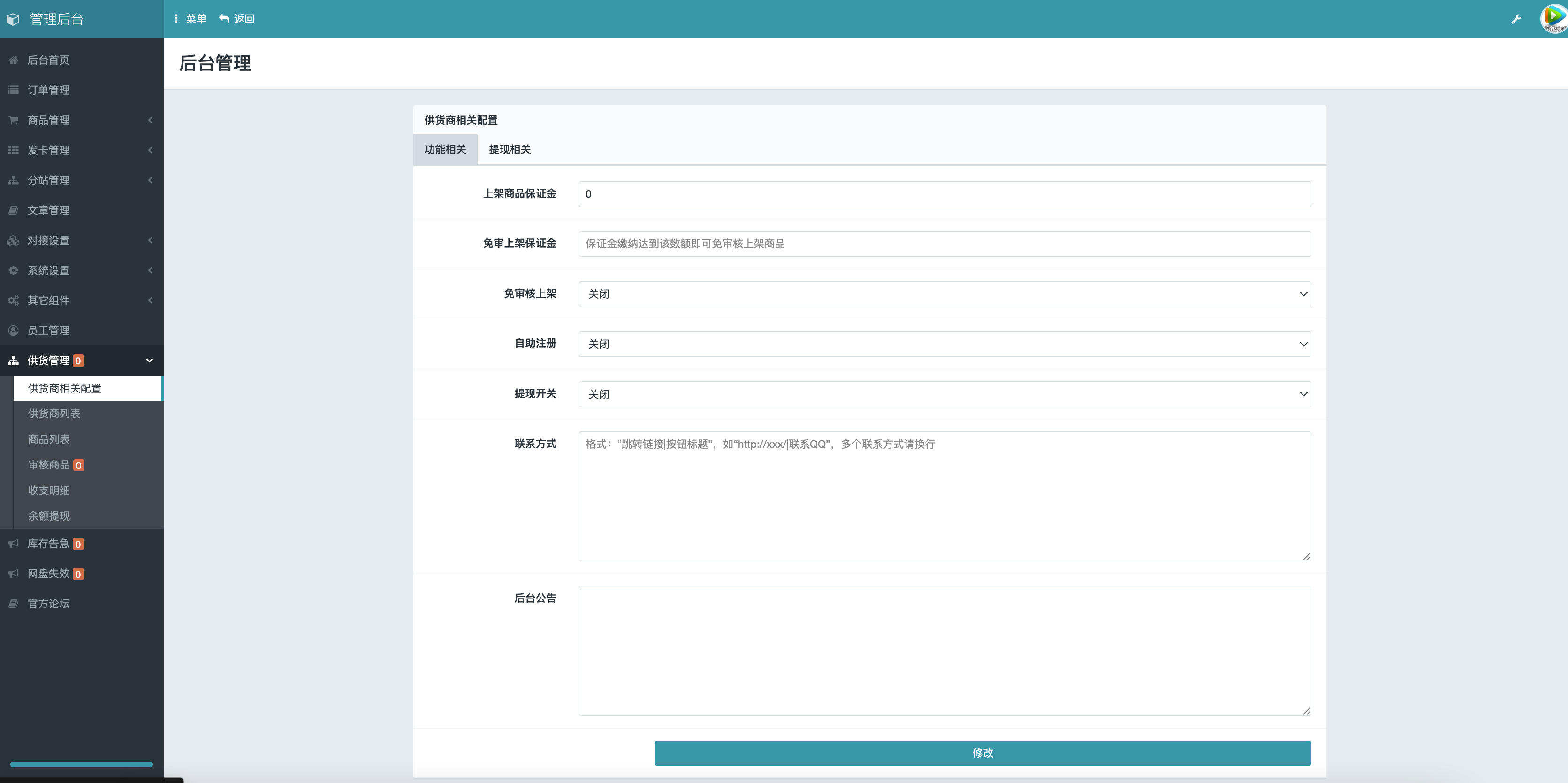Click the sidebar horizontal scrollbar at bottom
The width and height of the screenshot is (1568, 783).
[x=81, y=764]
